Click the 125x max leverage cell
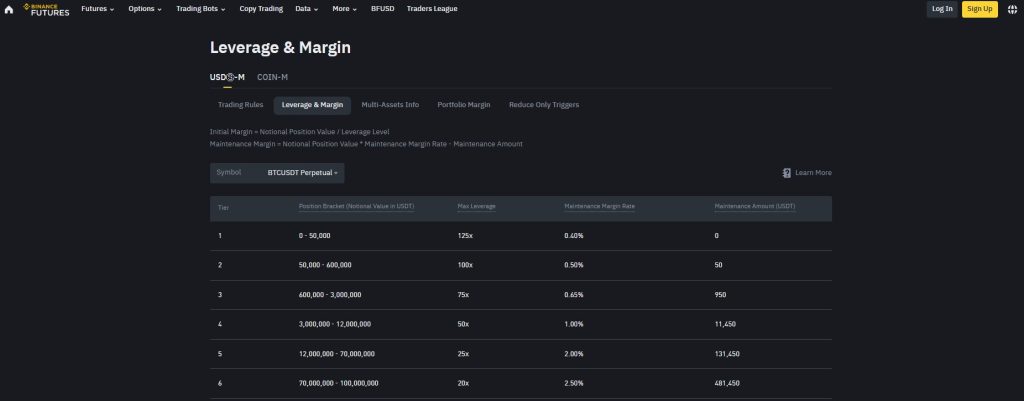The image size is (1024, 401). pos(465,236)
